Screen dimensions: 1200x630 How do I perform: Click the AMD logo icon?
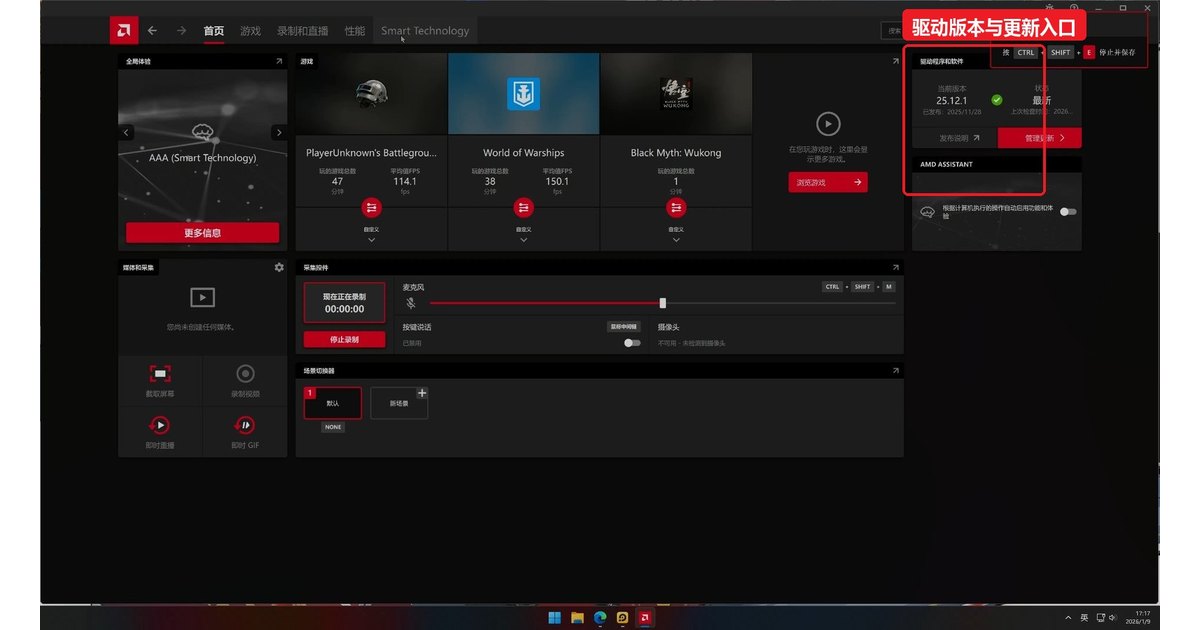tap(124, 31)
